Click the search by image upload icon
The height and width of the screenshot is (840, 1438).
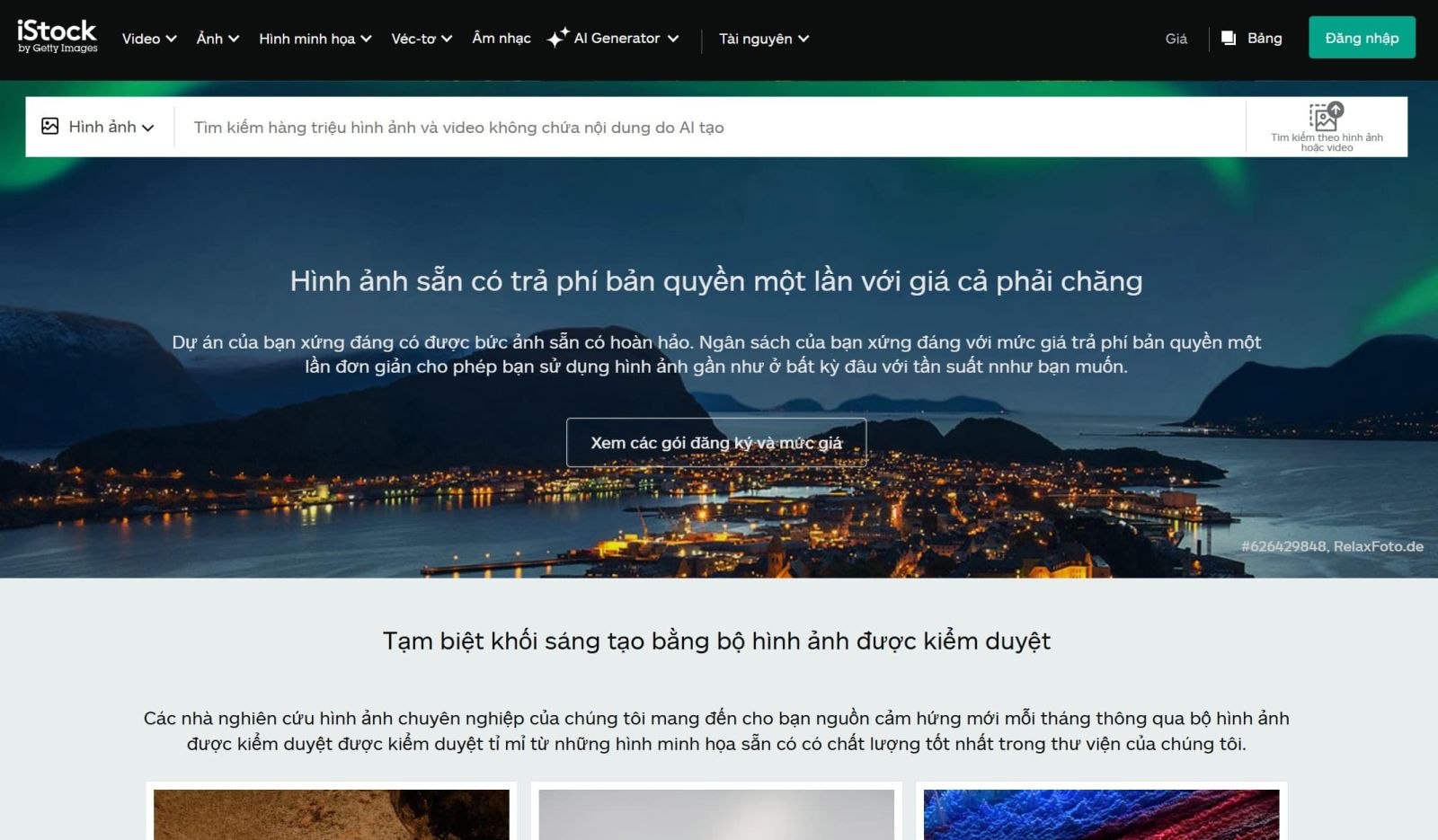pyautogui.click(x=1326, y=117)
